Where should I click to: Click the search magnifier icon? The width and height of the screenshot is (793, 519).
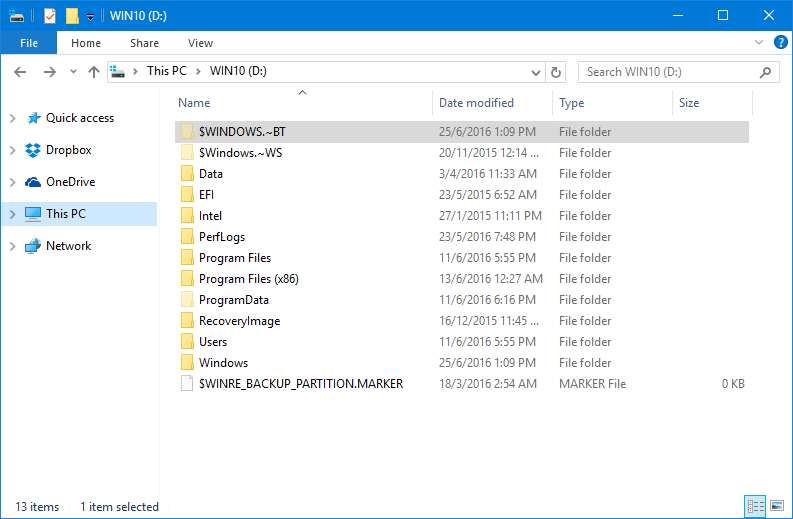(x=765, y=72)
